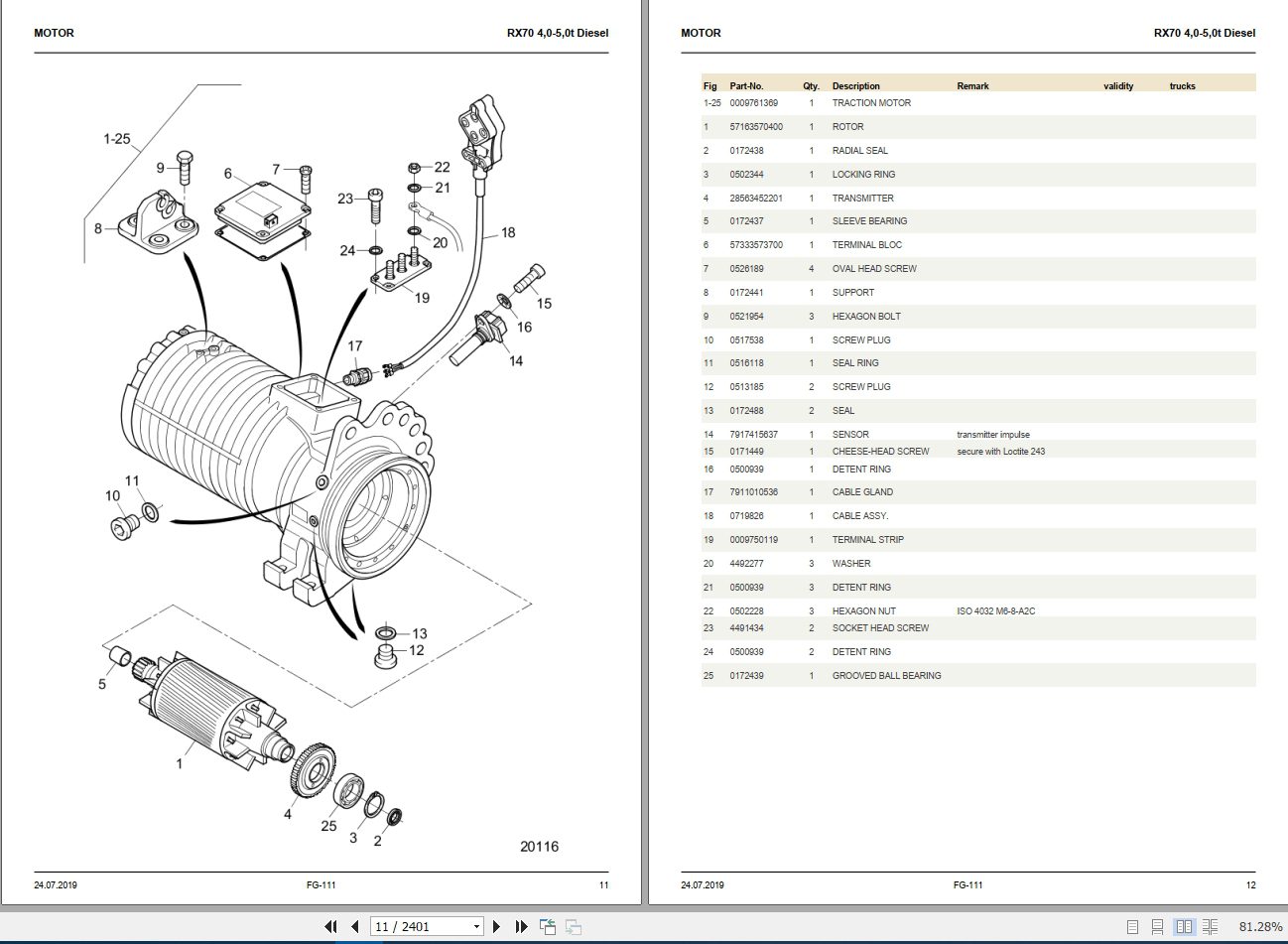Select HEXAGON NUT description
The height and width of the screenshot is (944, 1288).
click(863, 611)
